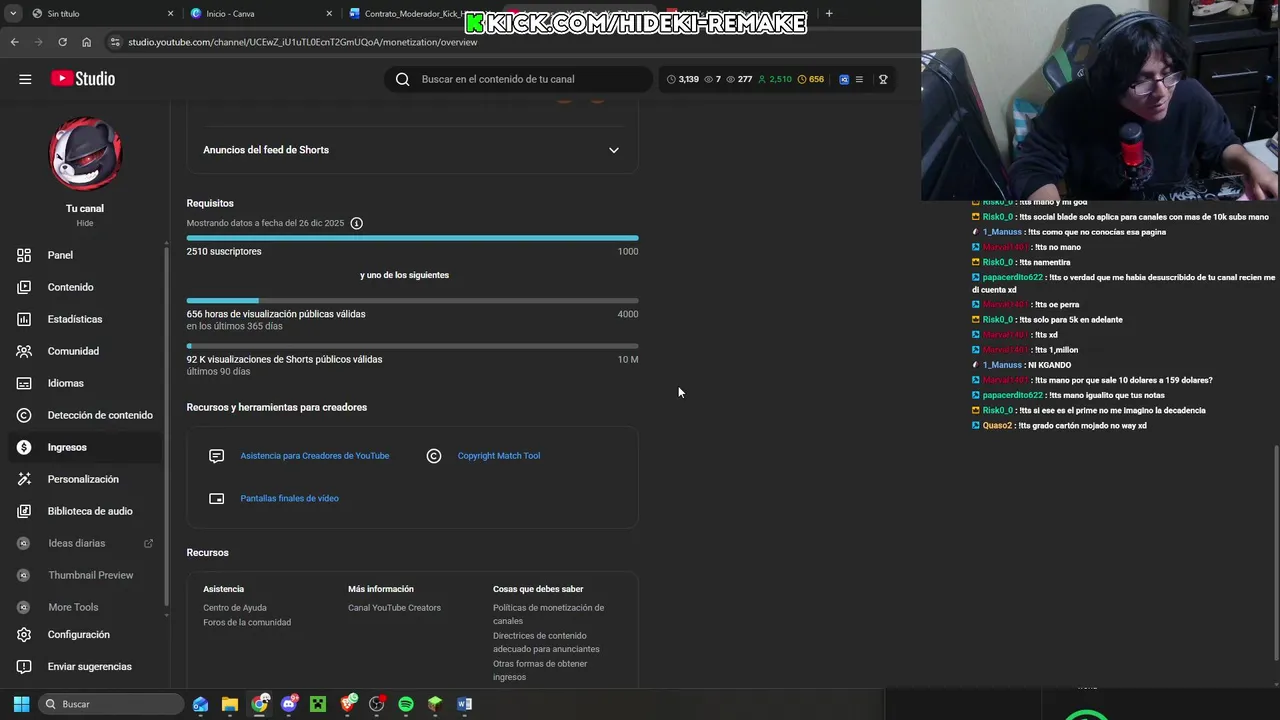Open the Windows Start menu

(21, 704)
